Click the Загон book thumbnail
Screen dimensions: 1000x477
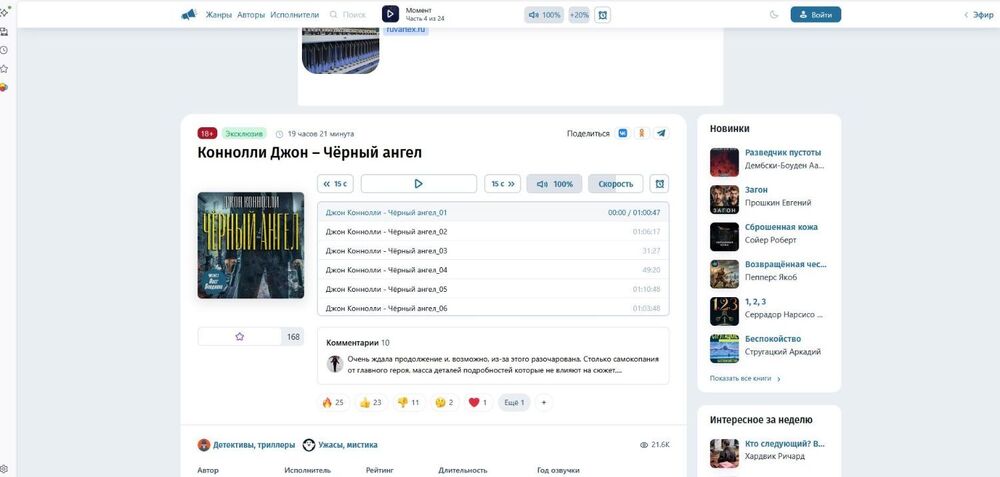[x=724, y=200]
